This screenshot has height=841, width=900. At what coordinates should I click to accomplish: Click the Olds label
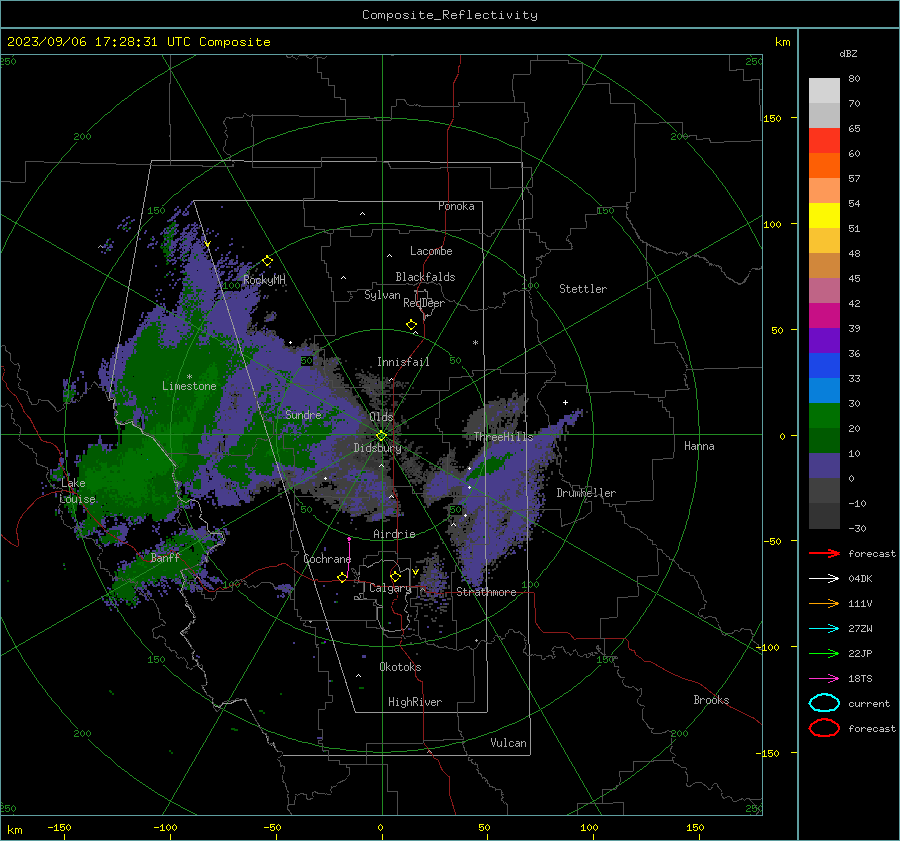click(x=381, y=417)
